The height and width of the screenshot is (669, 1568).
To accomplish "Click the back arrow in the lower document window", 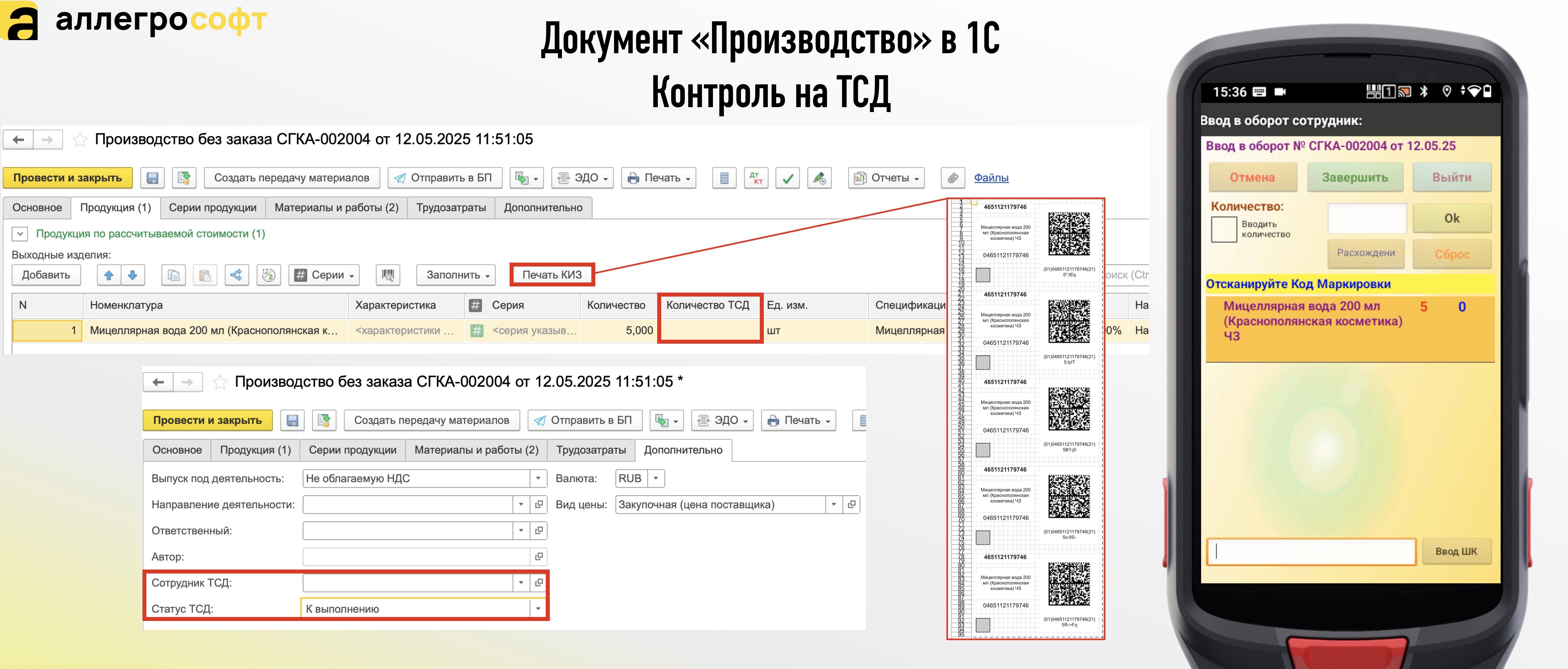I will pyautogui.click(x=158, y=382).
